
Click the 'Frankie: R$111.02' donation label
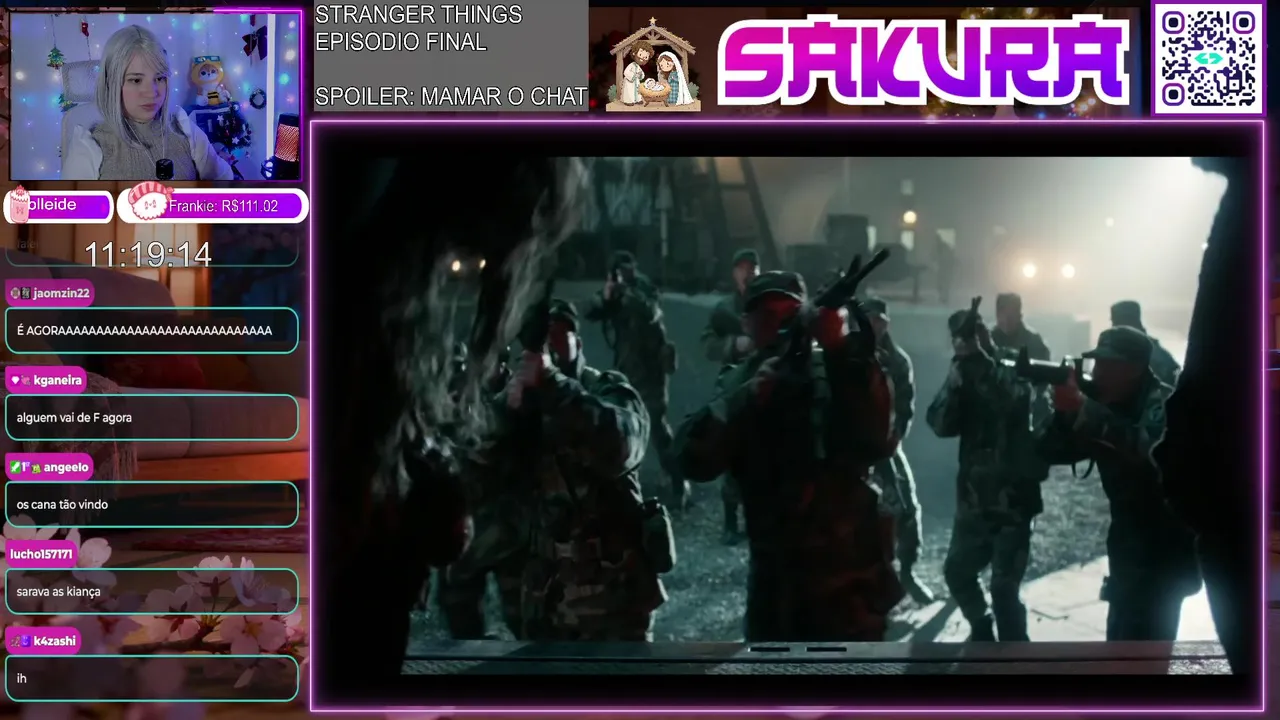click(x=222, y=206)
